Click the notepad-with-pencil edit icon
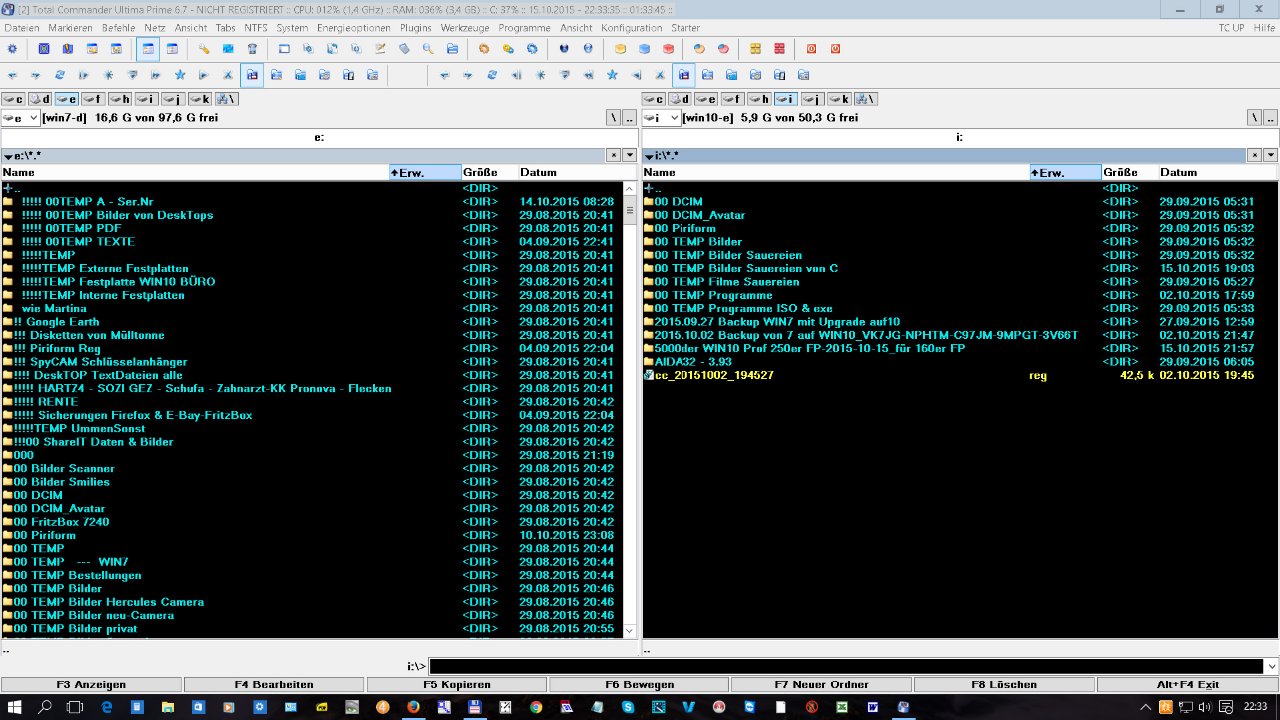This screenshot has width=1280, height=720. tap(380, 48)
